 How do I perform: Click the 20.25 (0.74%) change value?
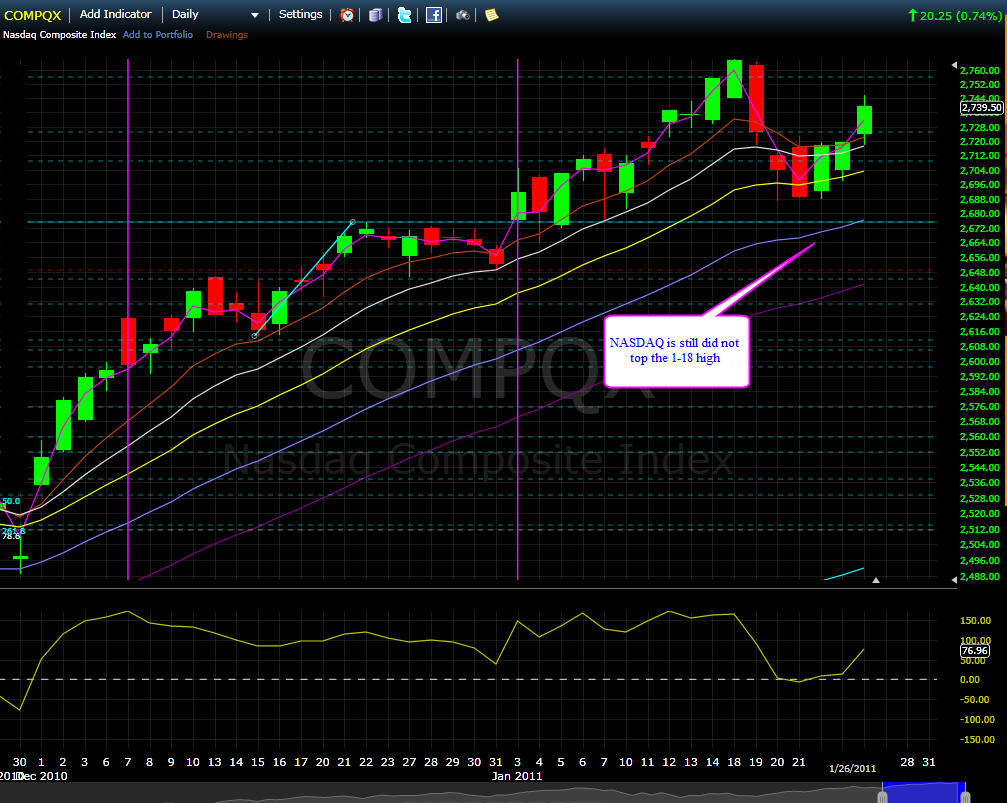pyautogui.click(x=960, y=15)
